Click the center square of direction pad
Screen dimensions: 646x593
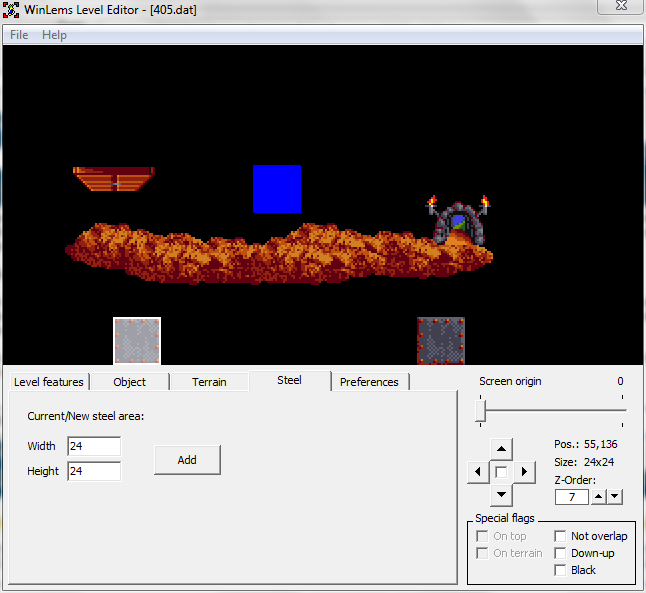tap(501, 472)
